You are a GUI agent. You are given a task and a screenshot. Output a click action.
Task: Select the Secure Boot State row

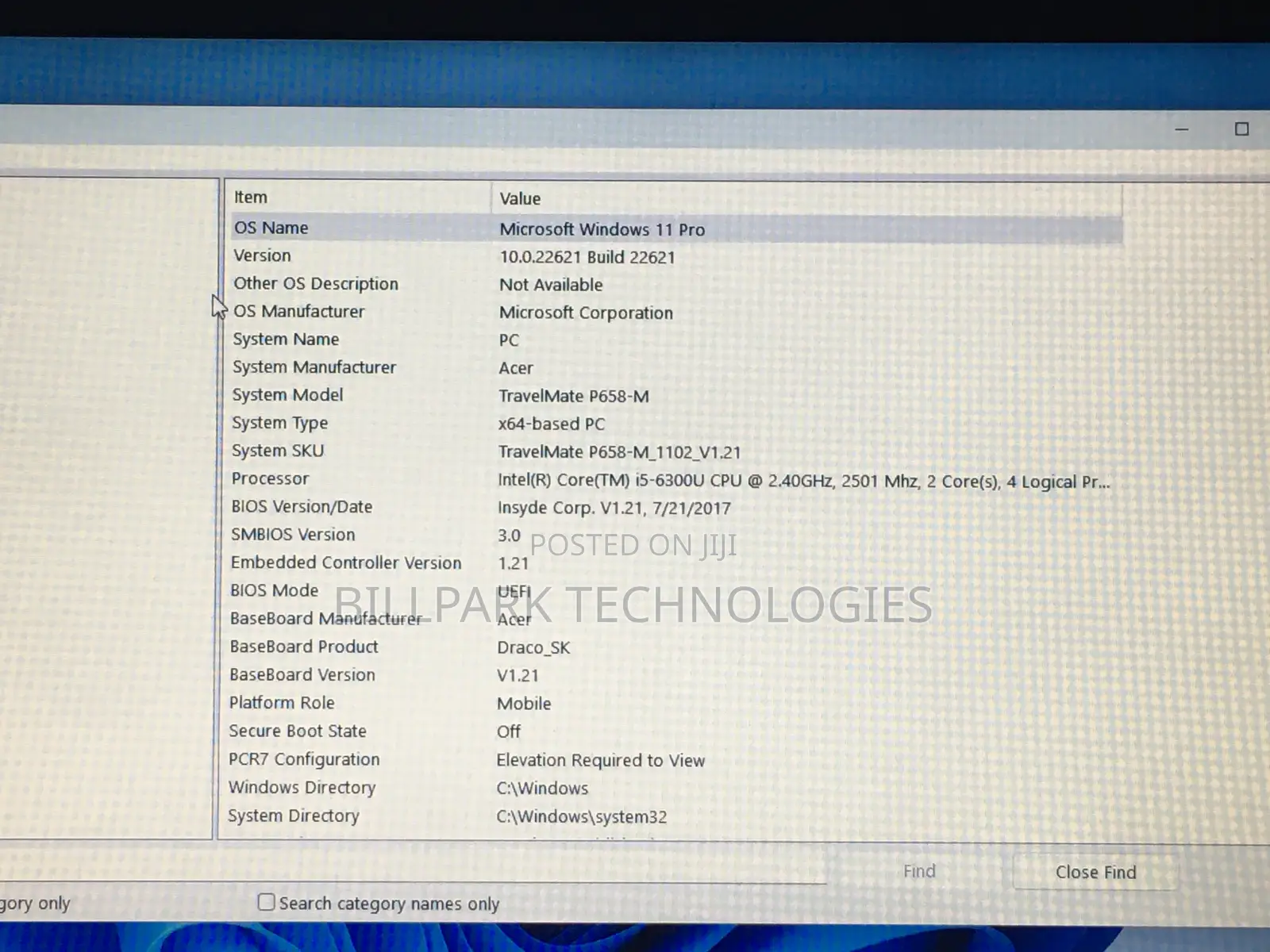pos(676,731)
